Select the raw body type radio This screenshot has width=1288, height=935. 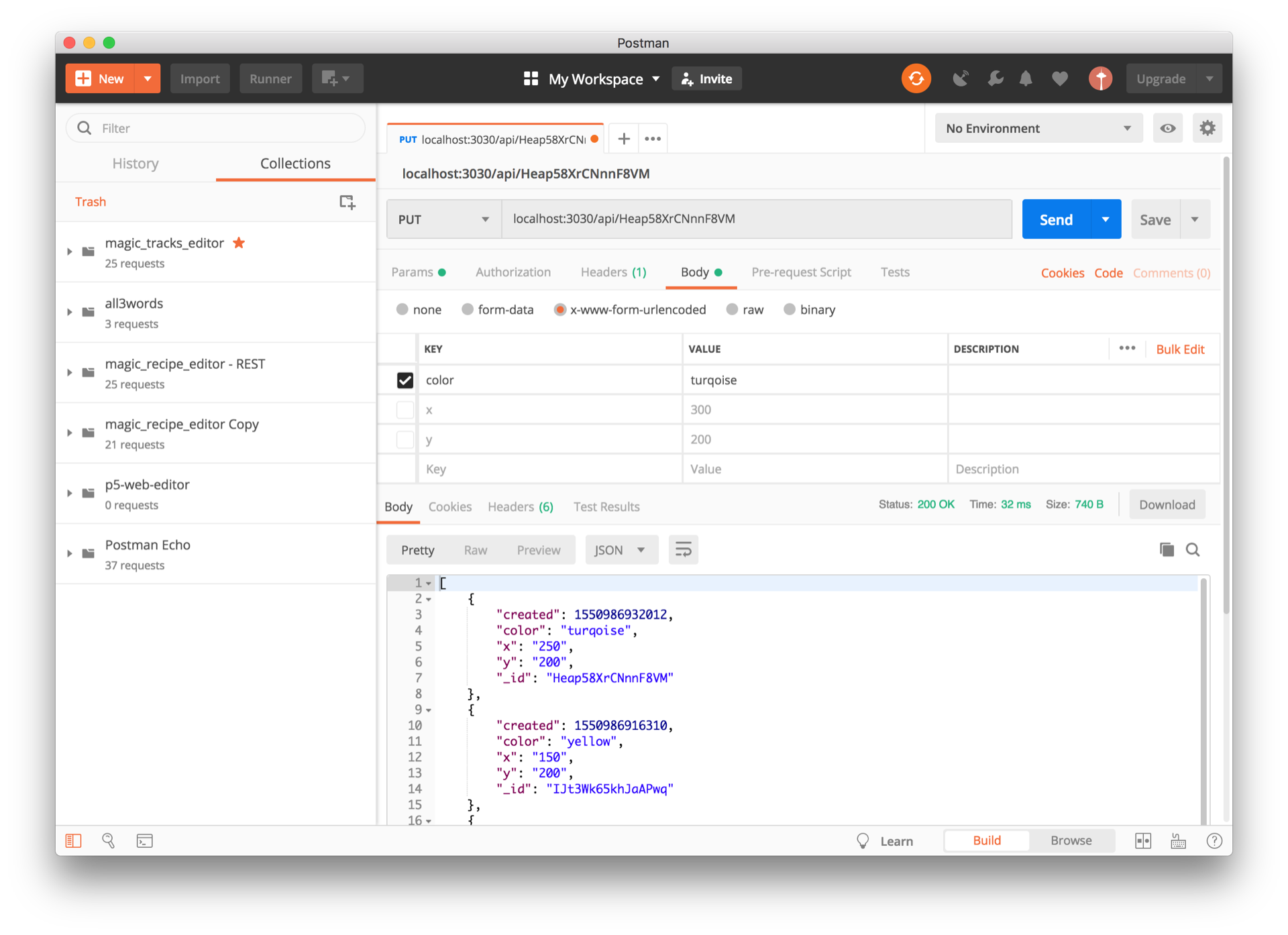click(x=733, y=309)
